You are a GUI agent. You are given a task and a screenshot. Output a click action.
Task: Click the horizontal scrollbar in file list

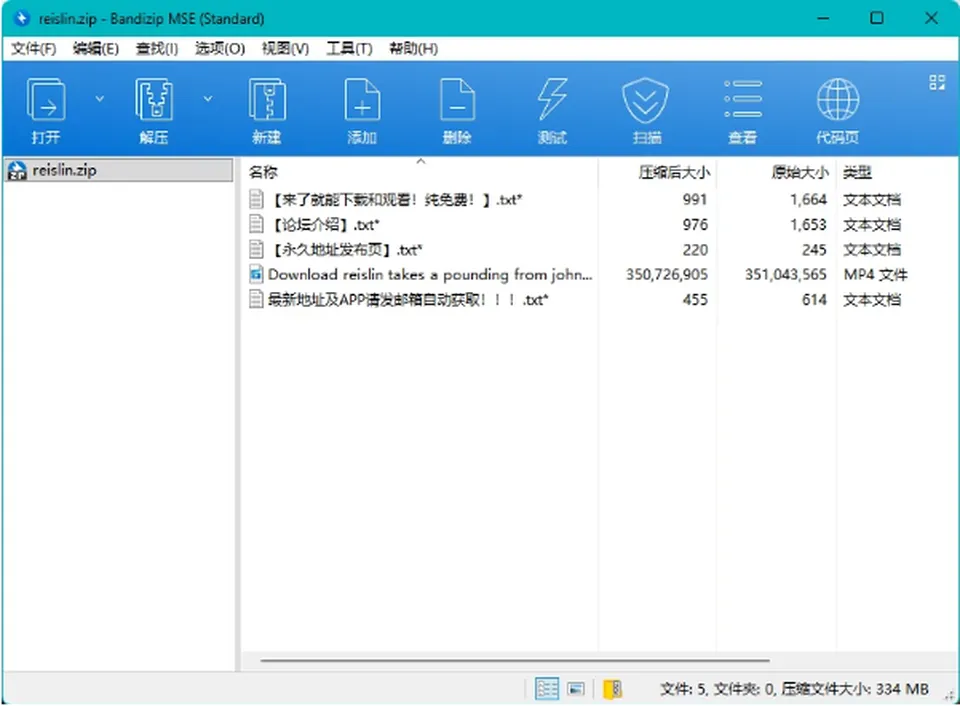coord(515,661)
